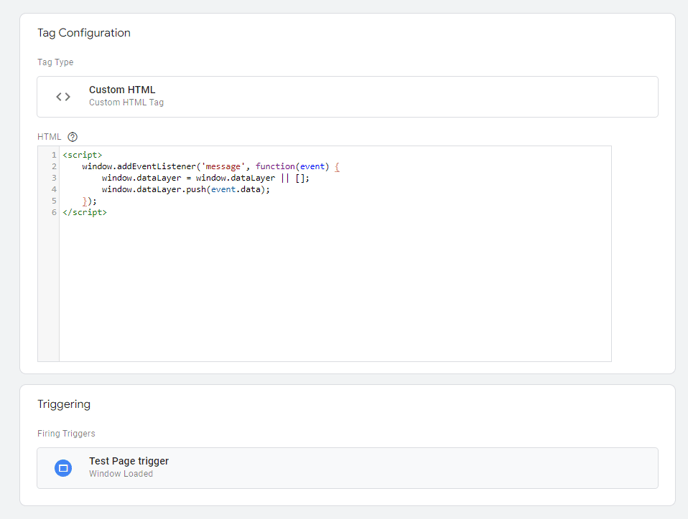
Task: Click the dataLayer.push code line
Action: click(x=186, y=189)
